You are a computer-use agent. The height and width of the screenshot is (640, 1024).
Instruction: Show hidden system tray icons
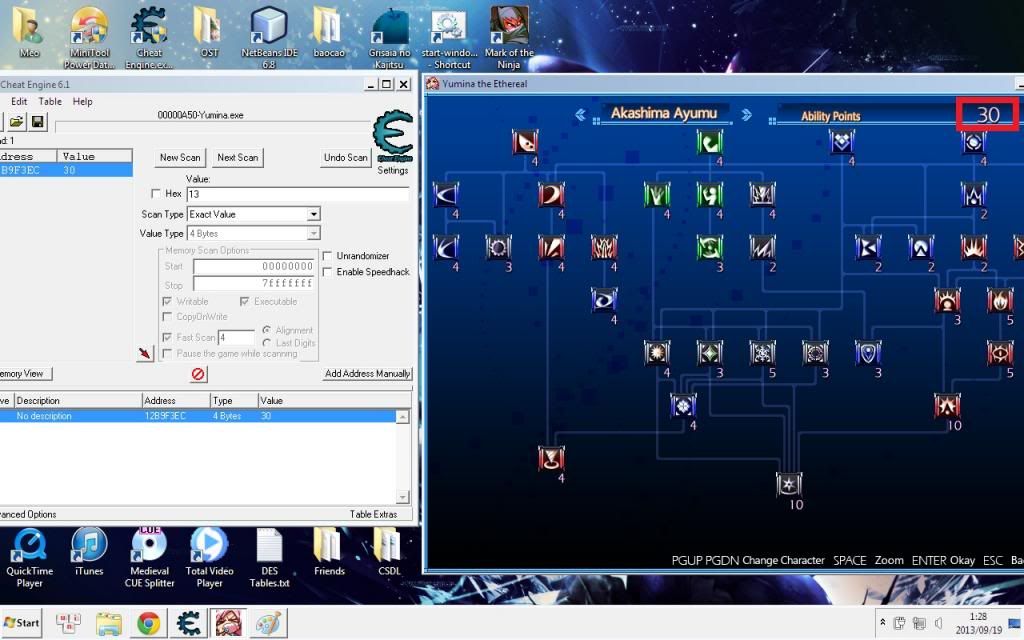coord(882,622)
